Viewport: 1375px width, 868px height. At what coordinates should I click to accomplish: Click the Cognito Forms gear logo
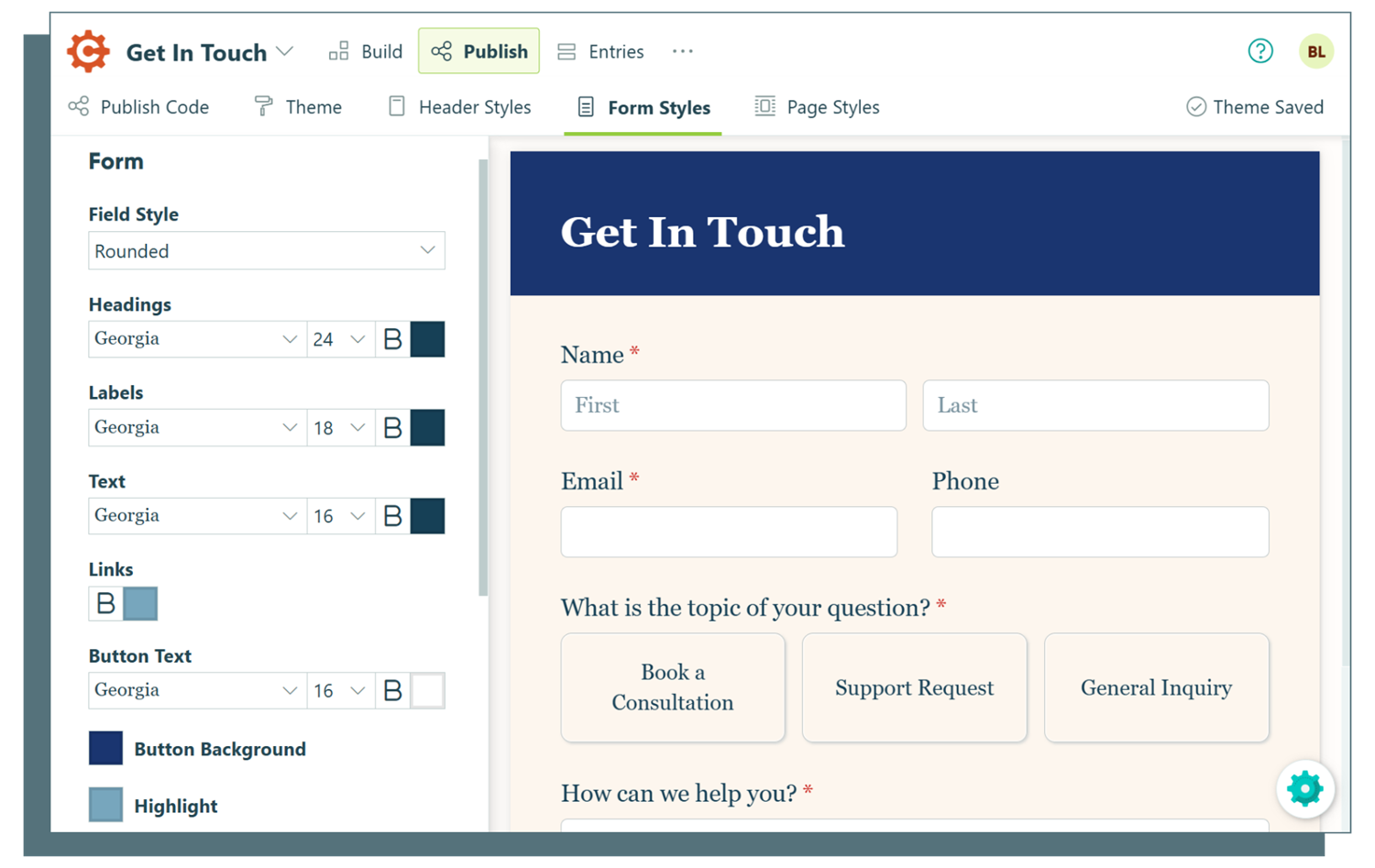[88, 51]
